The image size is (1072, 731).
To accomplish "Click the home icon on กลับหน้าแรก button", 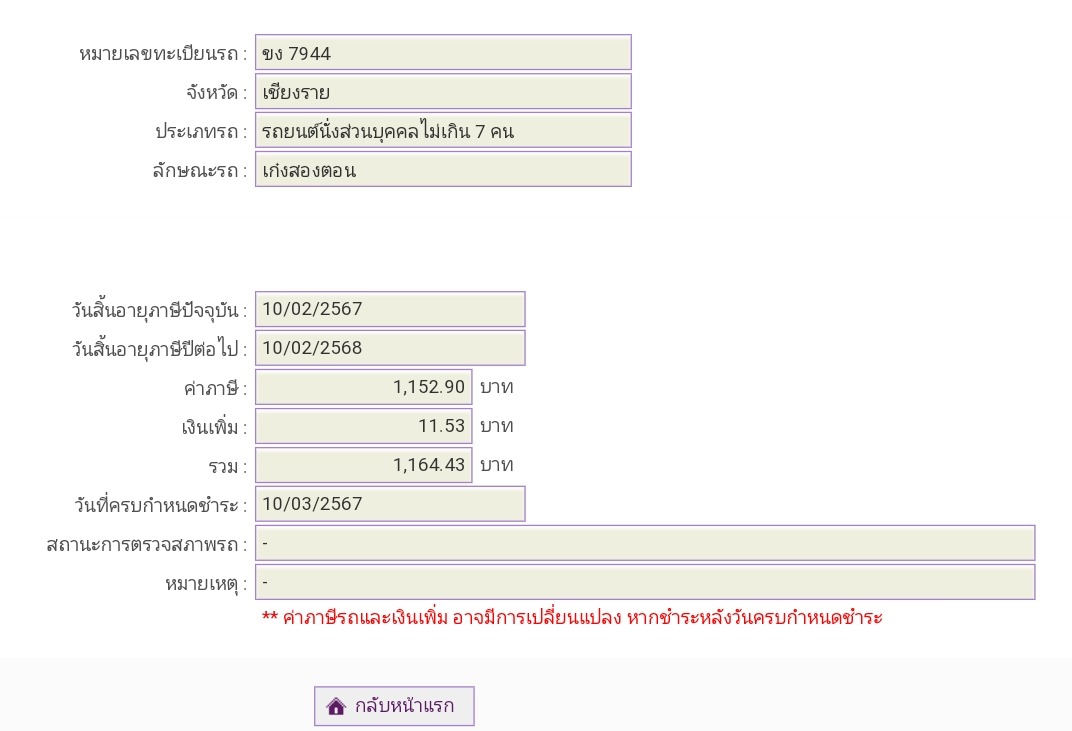I will coord(336,706).
